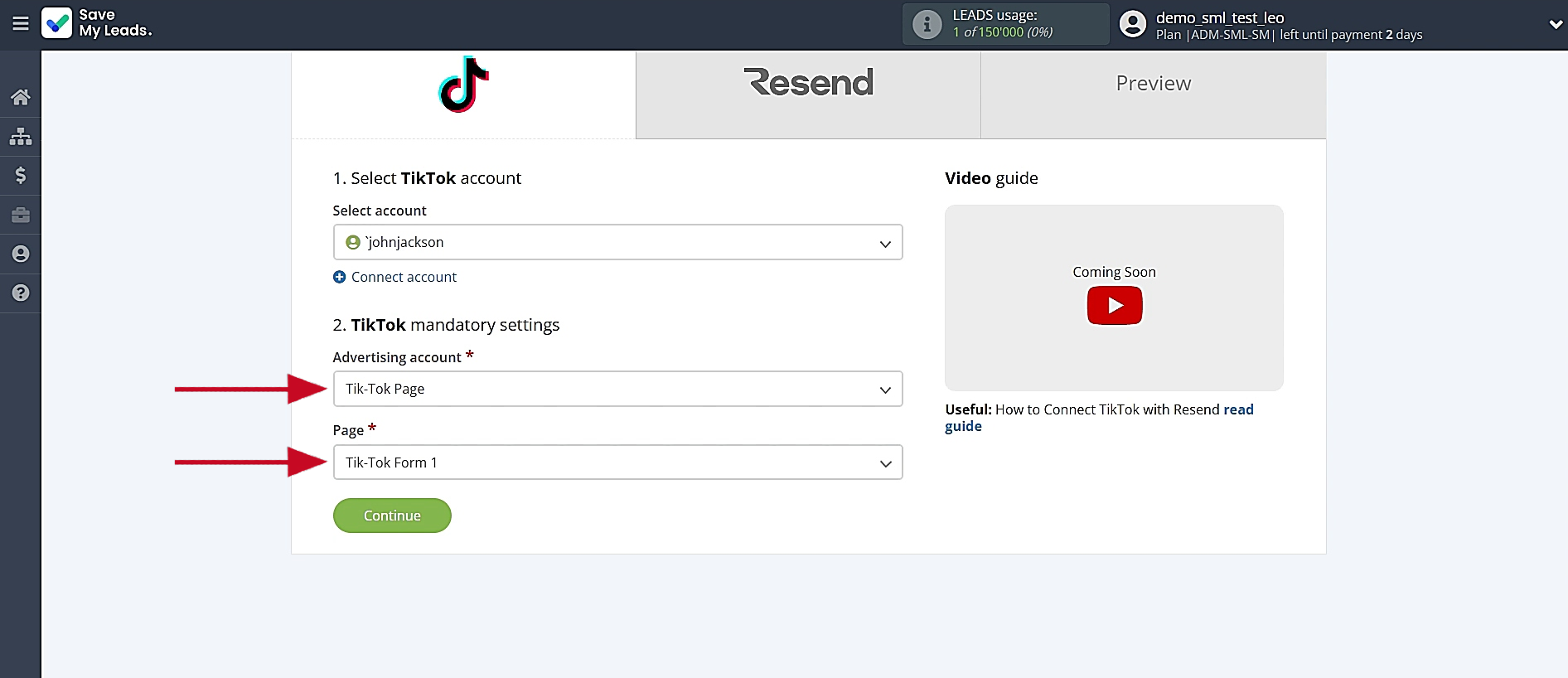Switch to the Preview tab
The image size is (1568, 678).
coord(1154,94)
